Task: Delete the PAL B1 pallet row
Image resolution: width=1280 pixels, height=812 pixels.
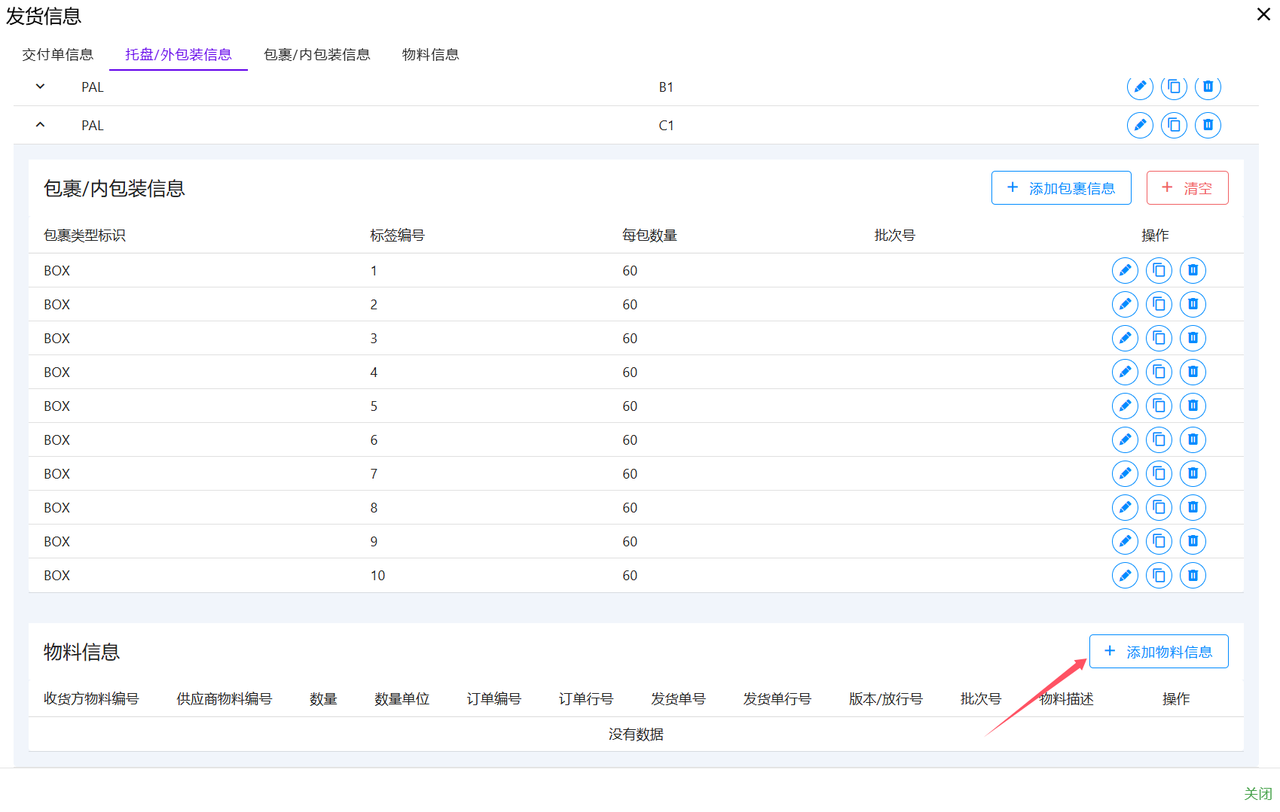Action: click(1208, 87)
